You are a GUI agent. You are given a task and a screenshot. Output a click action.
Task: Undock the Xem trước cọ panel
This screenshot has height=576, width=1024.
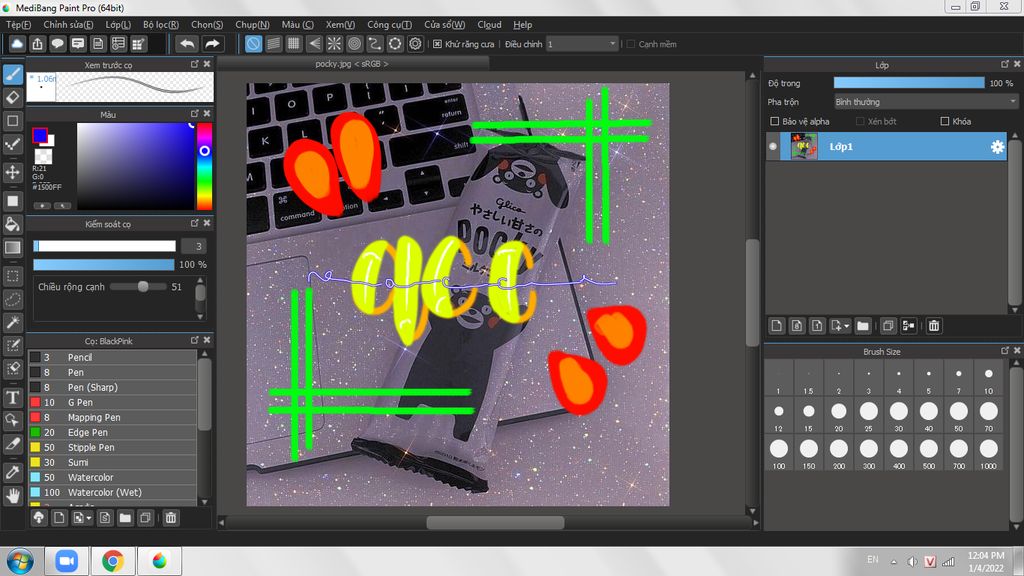coord(195,64)
